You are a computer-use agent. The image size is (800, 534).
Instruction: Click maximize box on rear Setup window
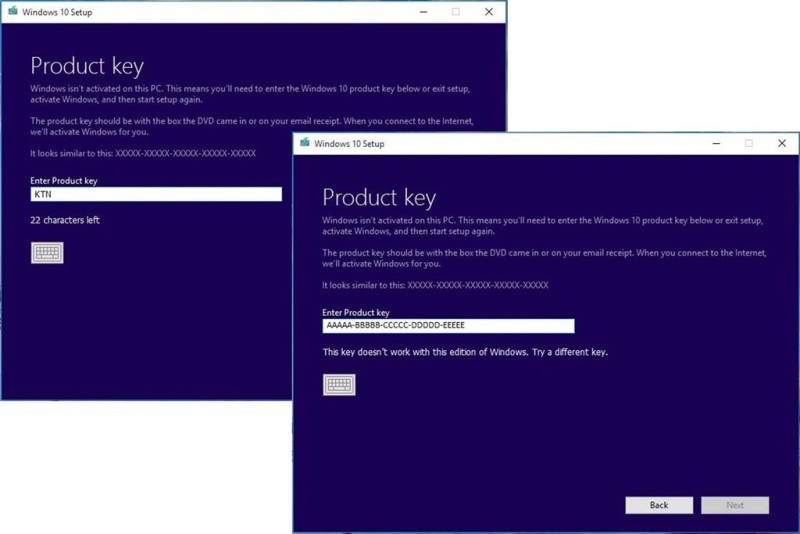point(456,12)
